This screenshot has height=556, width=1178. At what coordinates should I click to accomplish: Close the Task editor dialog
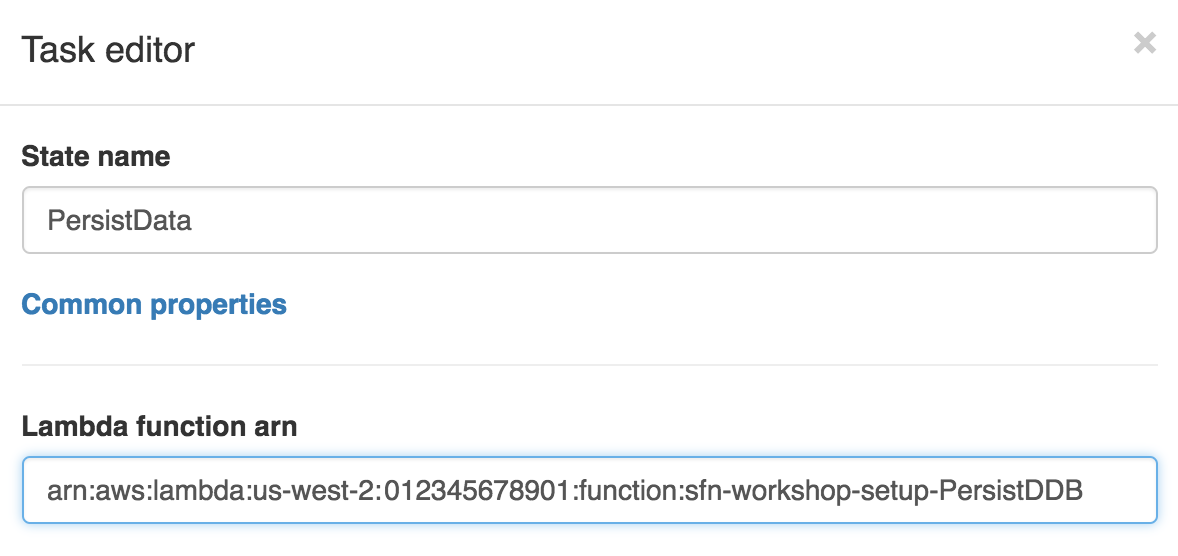pos(1144,44)
